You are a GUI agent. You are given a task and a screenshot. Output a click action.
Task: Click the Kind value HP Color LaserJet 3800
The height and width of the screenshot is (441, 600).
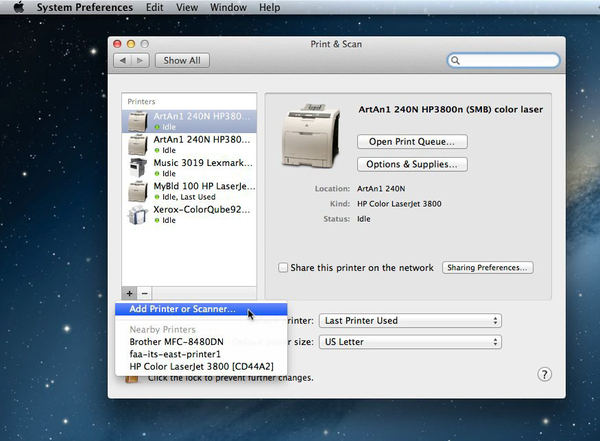coord(399,204)
